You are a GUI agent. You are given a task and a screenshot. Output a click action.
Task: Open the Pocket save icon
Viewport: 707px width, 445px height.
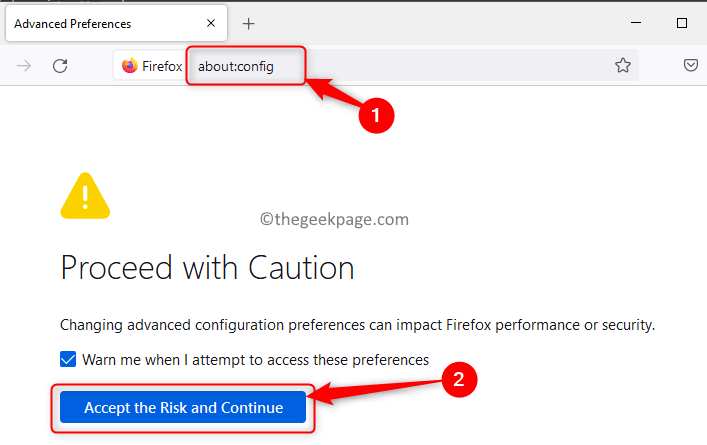[691, 66]
